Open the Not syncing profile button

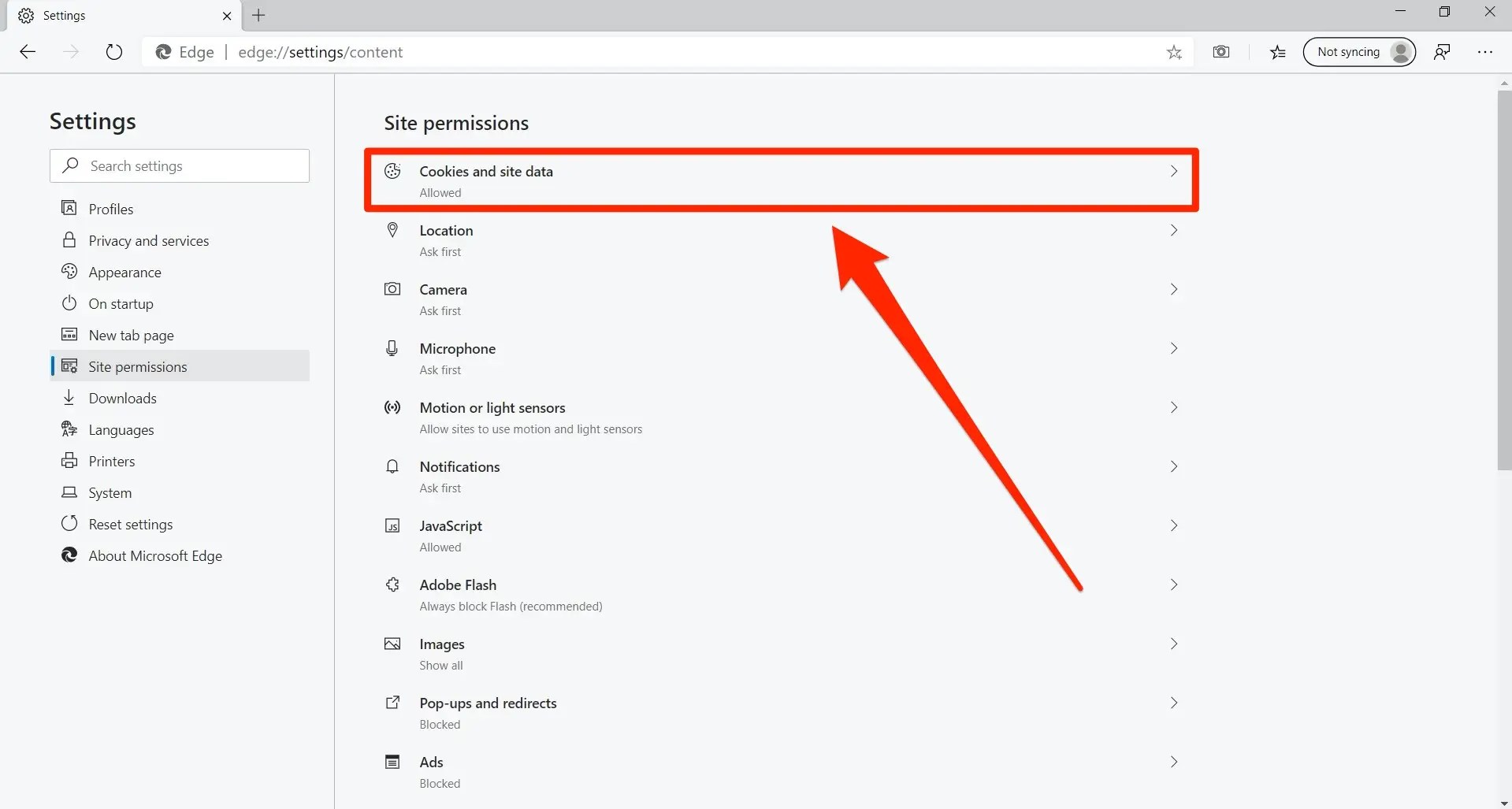tap(1359, 51)
